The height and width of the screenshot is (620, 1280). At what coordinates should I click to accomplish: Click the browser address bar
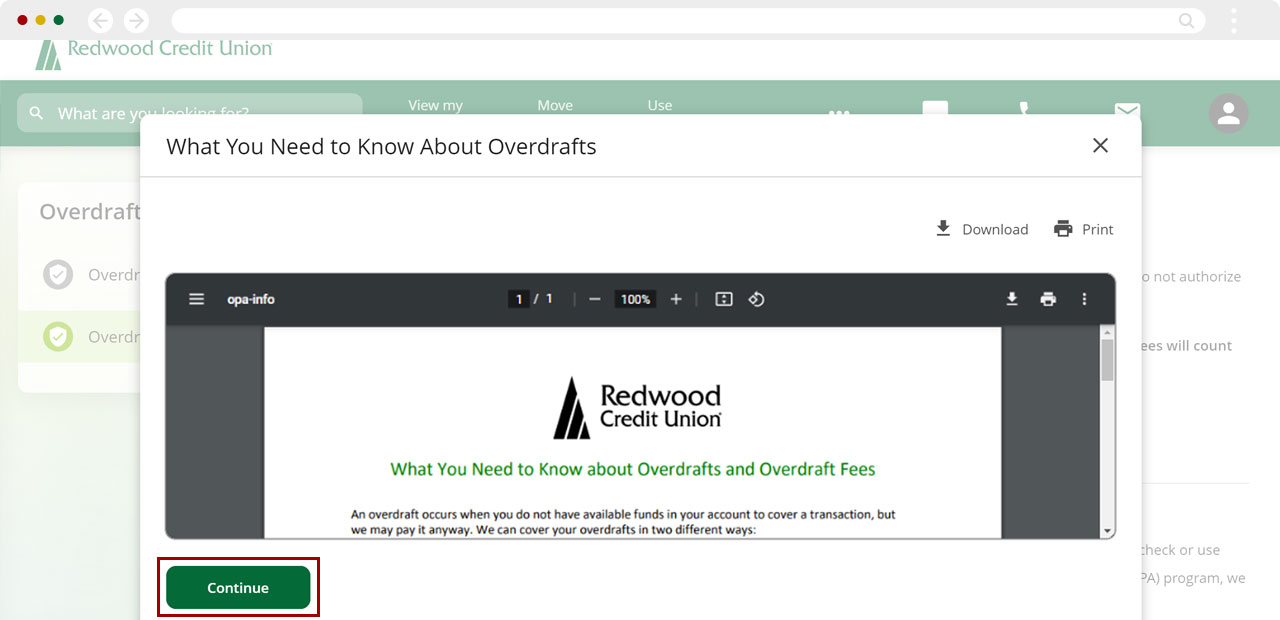point(688,20)
